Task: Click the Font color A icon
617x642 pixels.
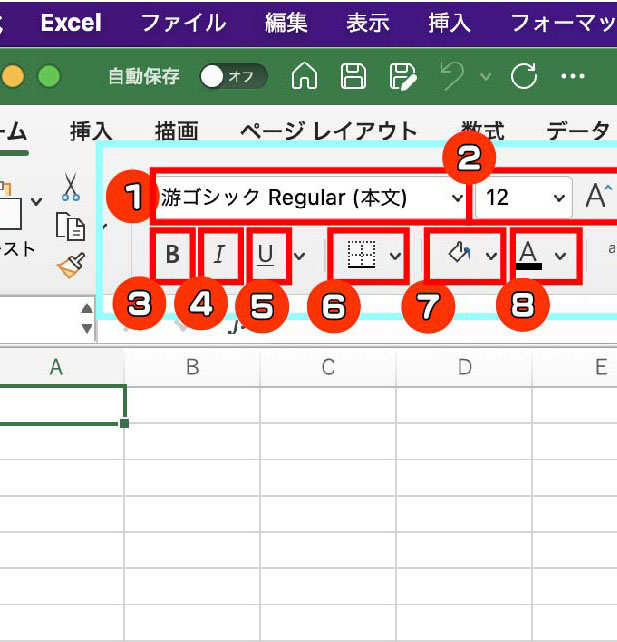Action: click(x=529, y=255)
